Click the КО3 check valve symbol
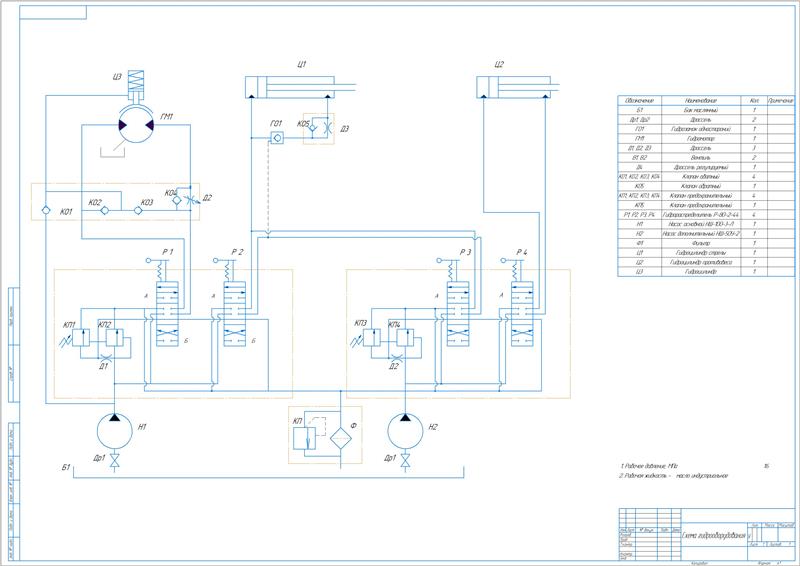This screenshot has width=800, height=566. pos(138,210)
